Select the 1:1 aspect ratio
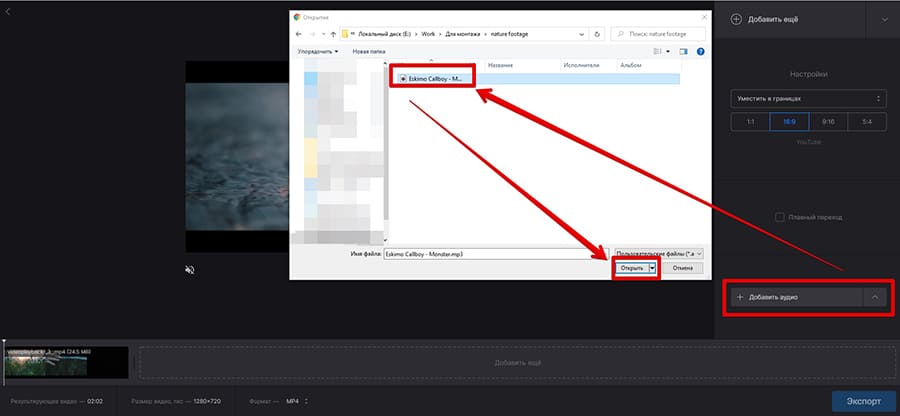This screenshot has width=900, height=416. 749,122
